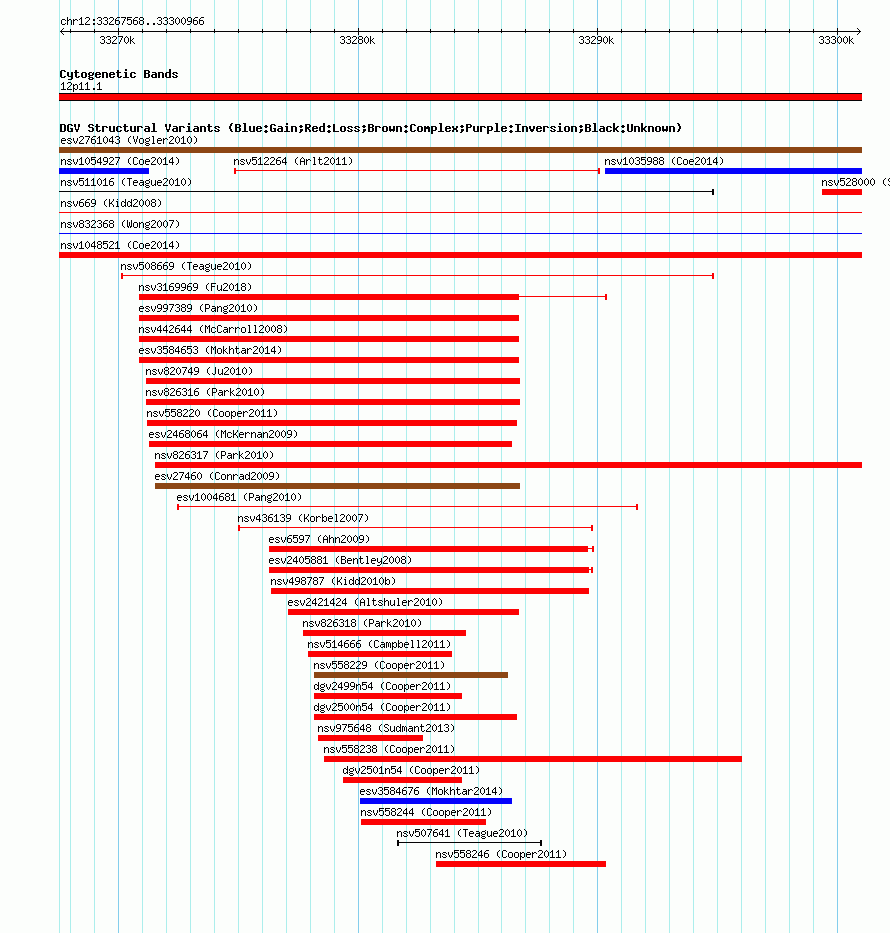Click the esv997389 (Pang2010) label
Viewport: 890px width, 933px height.
click(198, 308)
